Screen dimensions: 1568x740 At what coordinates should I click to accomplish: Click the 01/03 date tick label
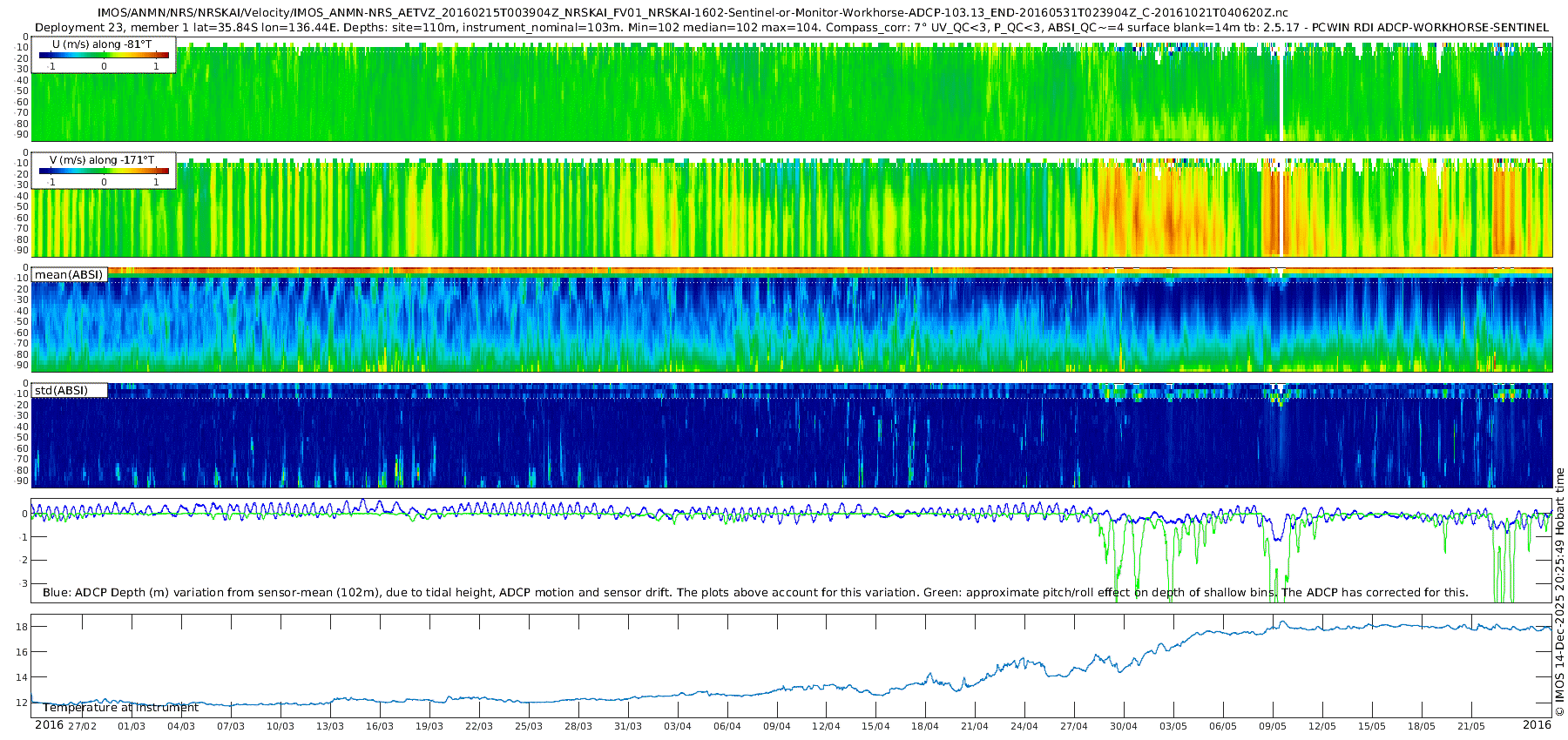tap(132, 726)
